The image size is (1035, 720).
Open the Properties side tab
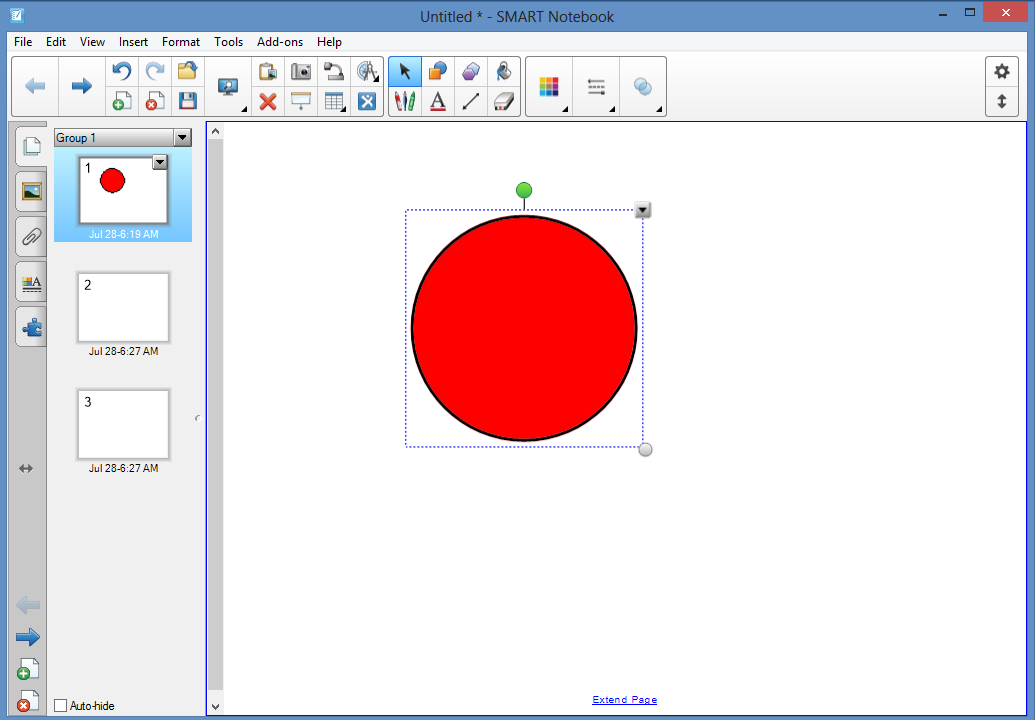(31, 282)
